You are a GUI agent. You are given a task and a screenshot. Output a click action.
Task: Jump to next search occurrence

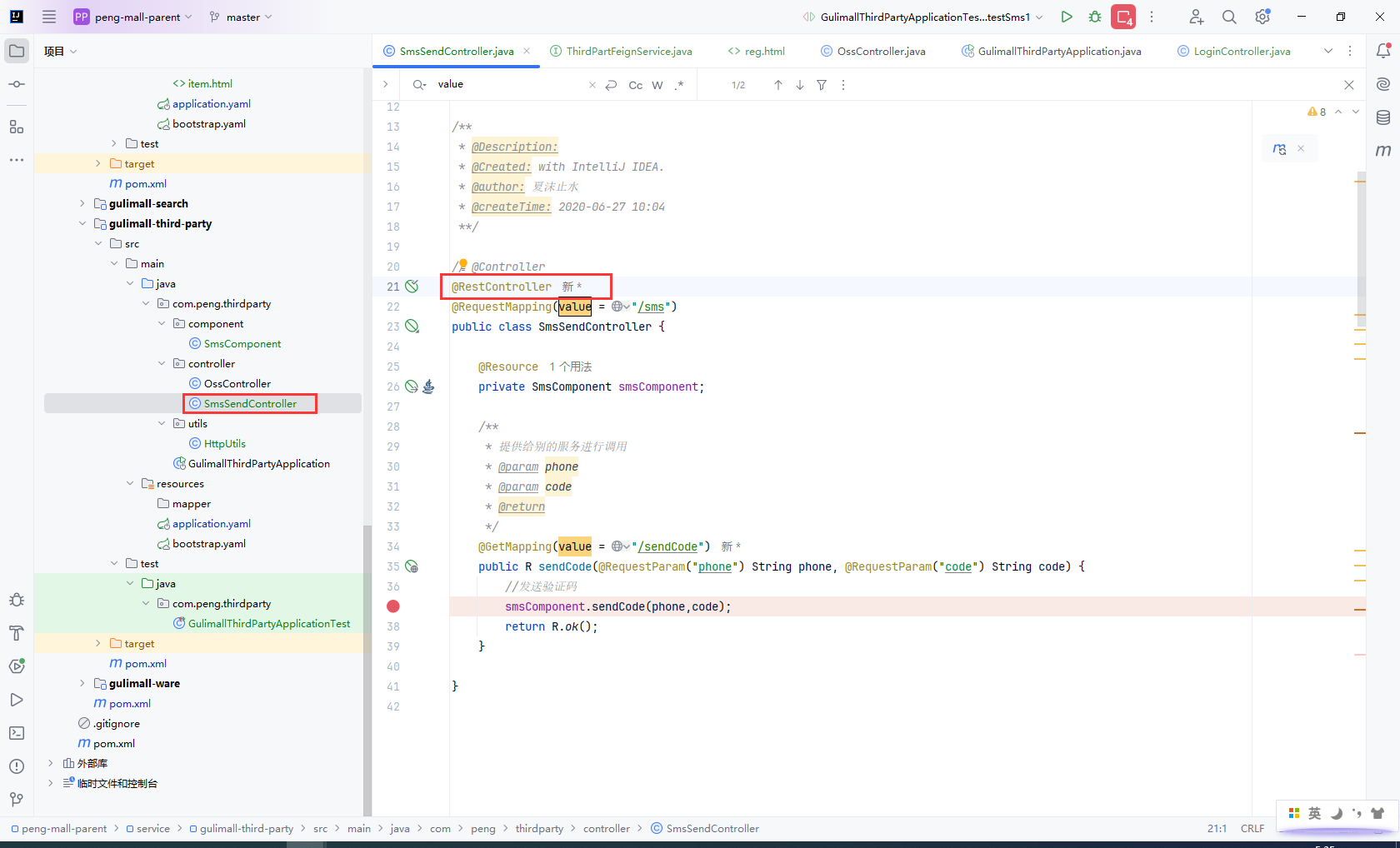800,85
